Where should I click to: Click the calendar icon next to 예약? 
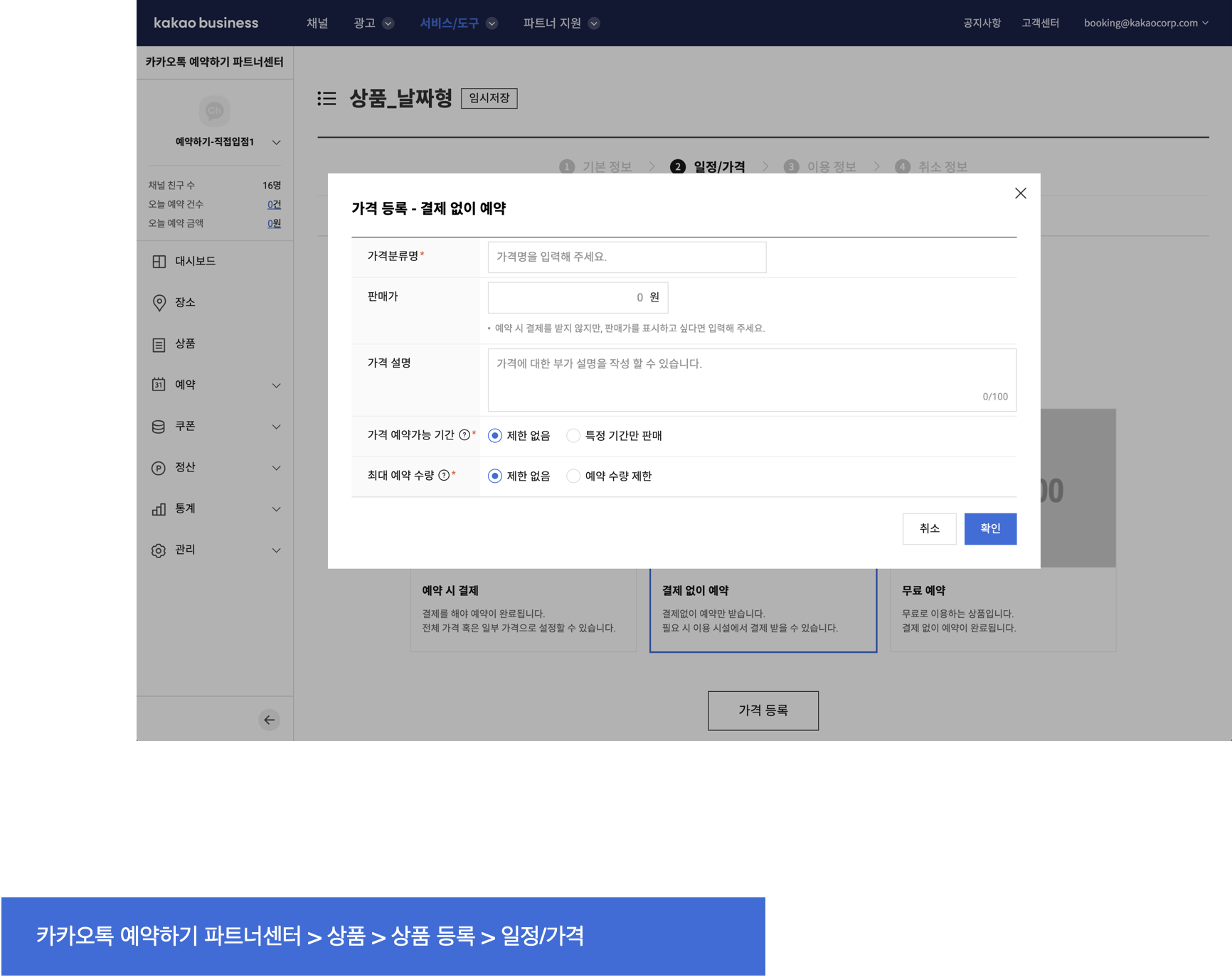pos(159,385)
